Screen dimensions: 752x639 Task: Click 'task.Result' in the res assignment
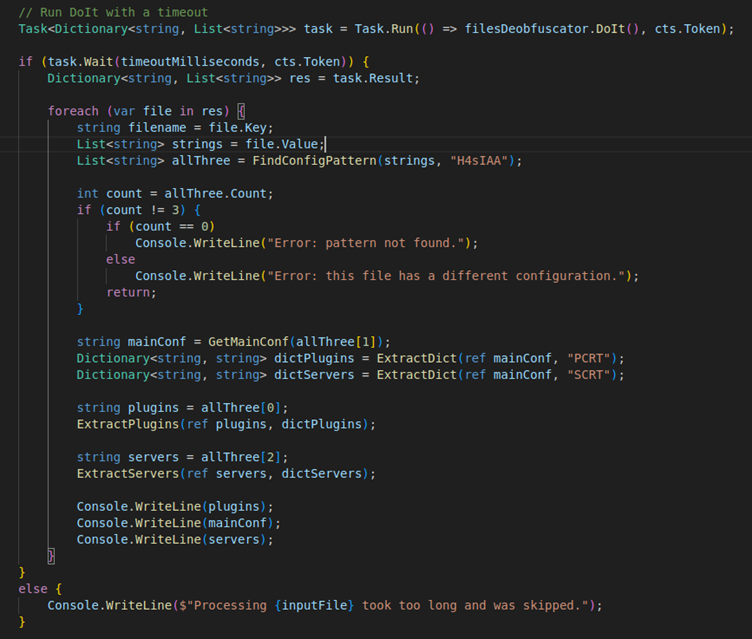pyautogui.click(x=373, y=78)
